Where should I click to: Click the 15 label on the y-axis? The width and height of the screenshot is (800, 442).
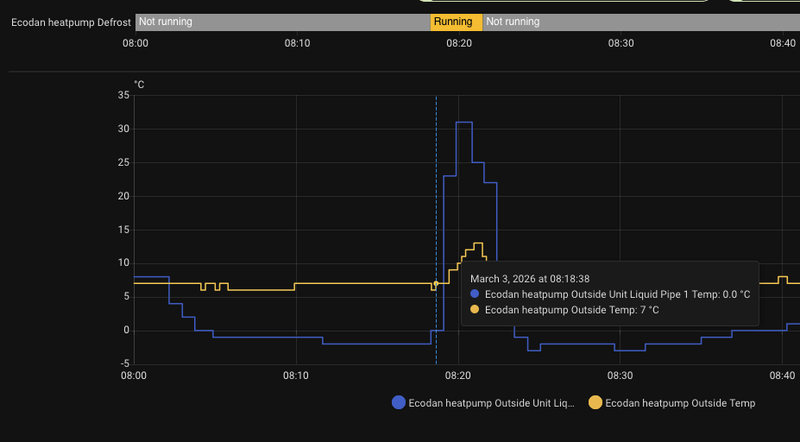123,230
